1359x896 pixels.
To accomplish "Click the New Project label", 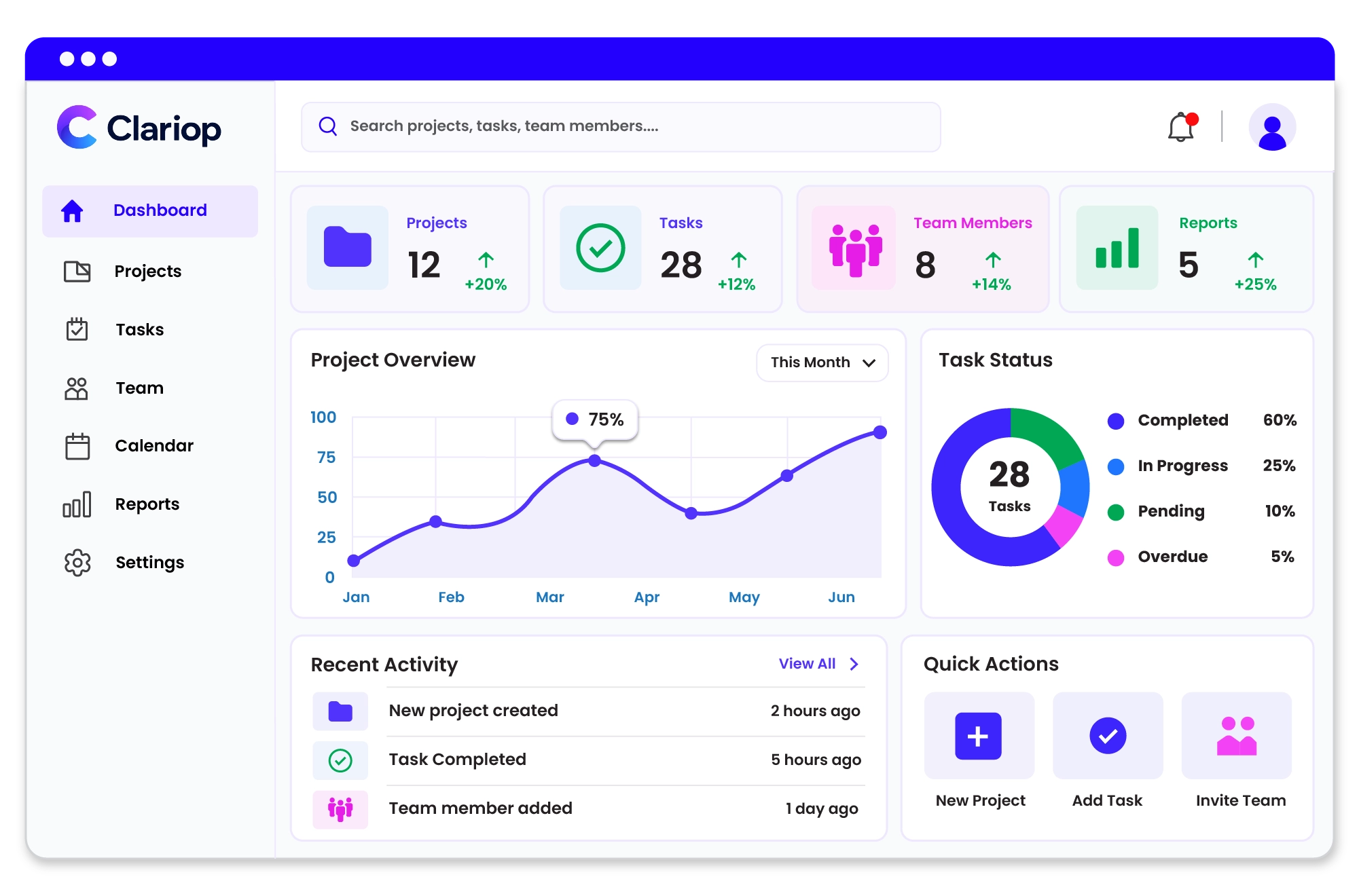I will click(980, 800).
